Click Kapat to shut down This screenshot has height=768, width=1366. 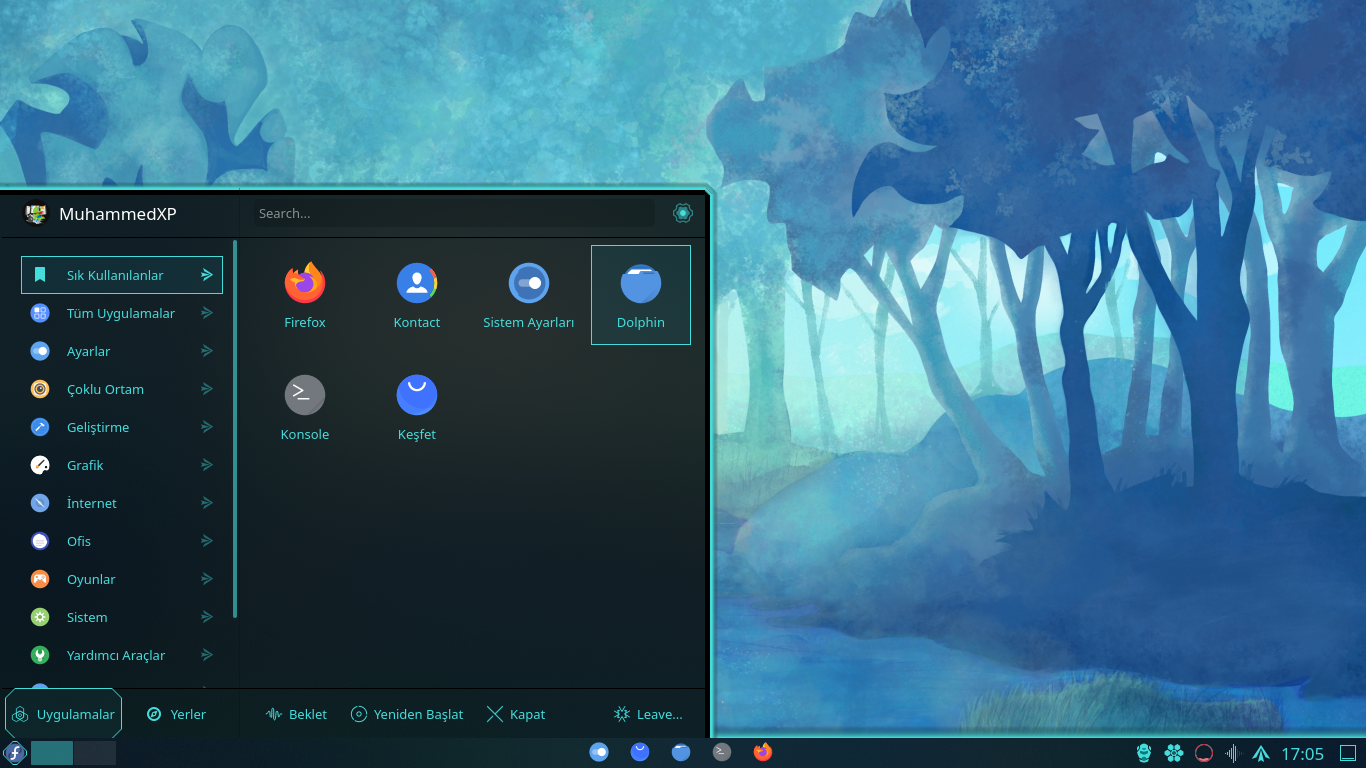coord(516,714)
